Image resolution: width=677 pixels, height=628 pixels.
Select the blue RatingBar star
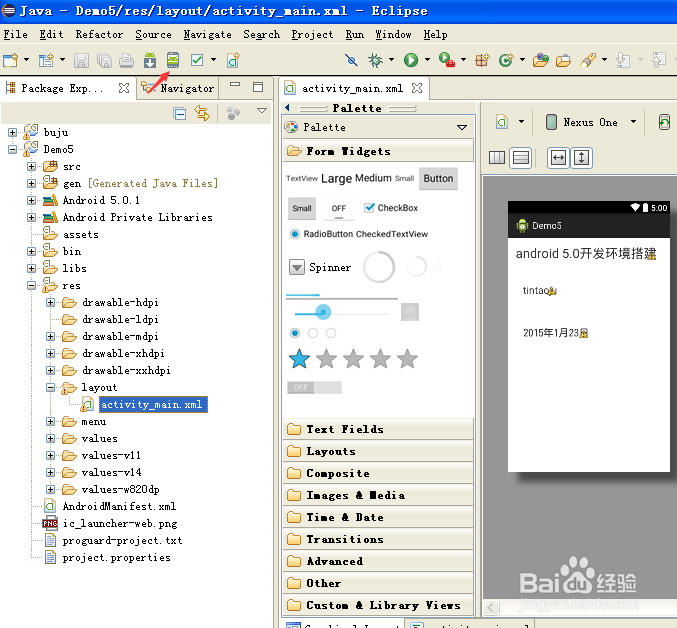(x=299, y=359)
